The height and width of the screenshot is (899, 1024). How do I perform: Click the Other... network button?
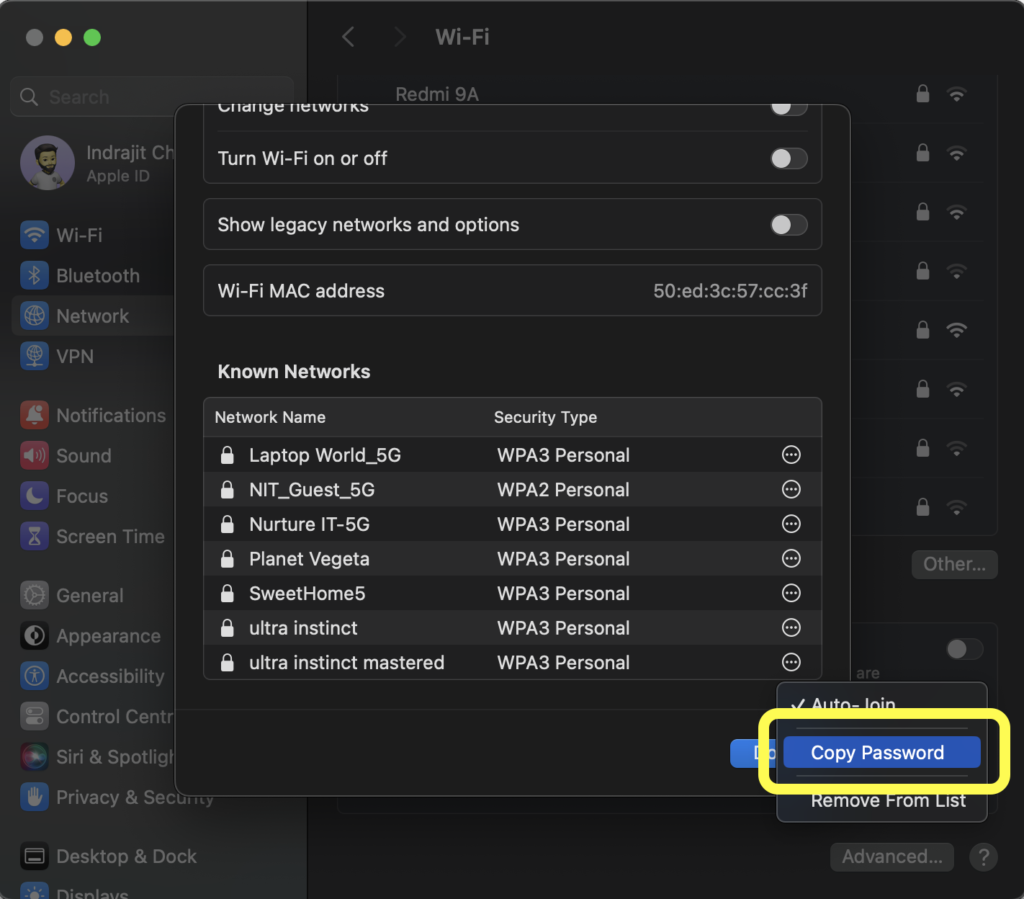coord(953,564)
